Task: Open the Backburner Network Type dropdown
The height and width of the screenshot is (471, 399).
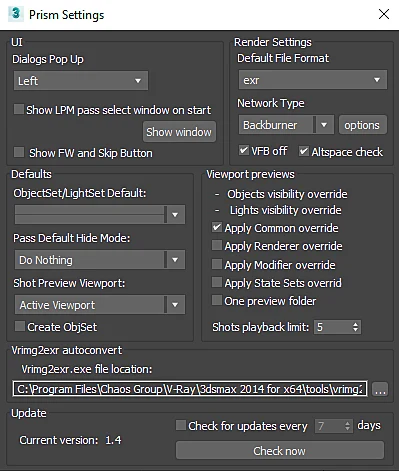Action: [x=286, y=125]
